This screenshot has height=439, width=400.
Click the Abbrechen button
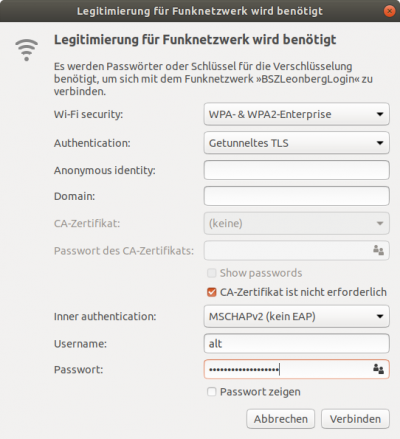coord(281,419)
